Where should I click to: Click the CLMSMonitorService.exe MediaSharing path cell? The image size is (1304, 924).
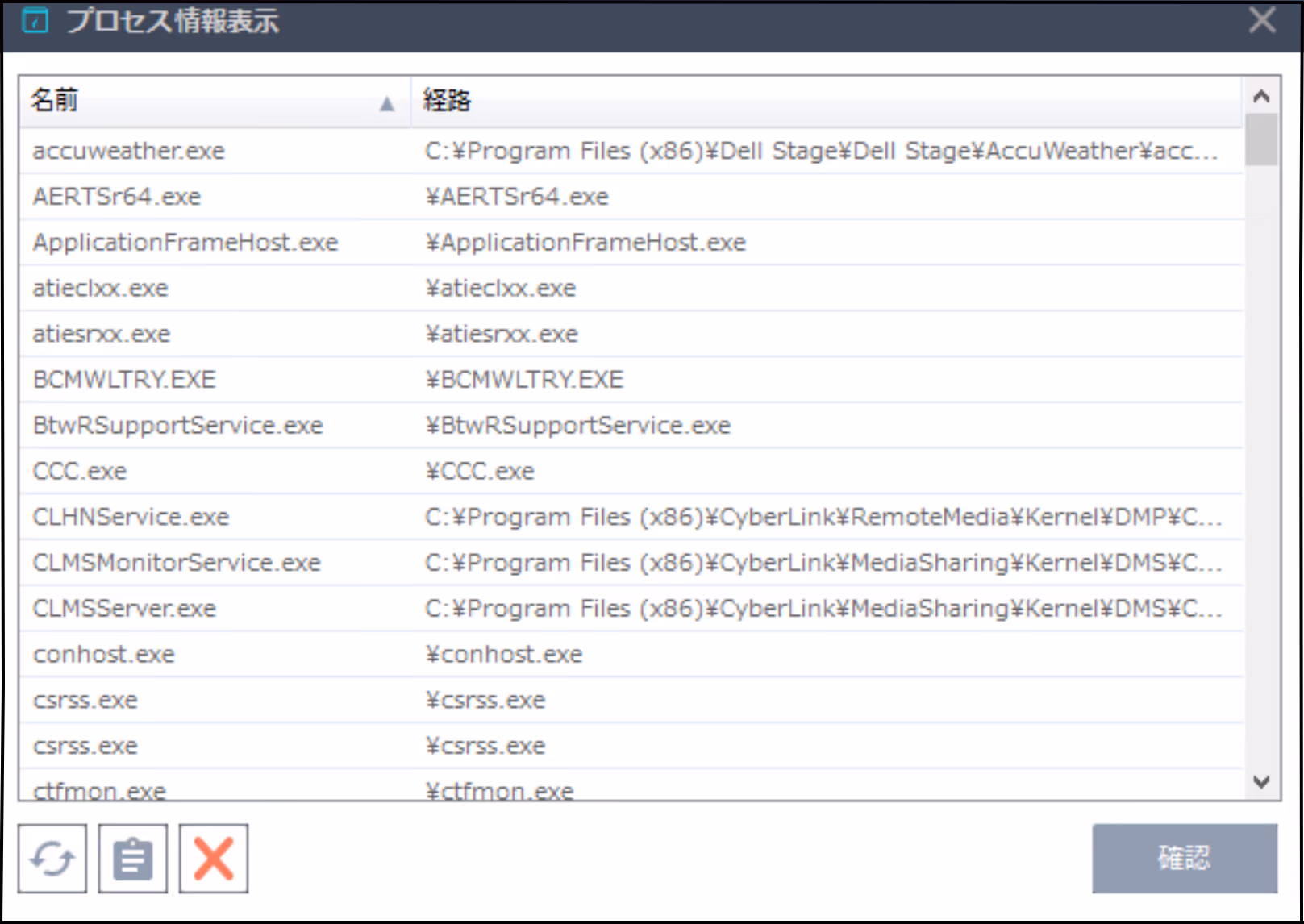pos(827,563)
